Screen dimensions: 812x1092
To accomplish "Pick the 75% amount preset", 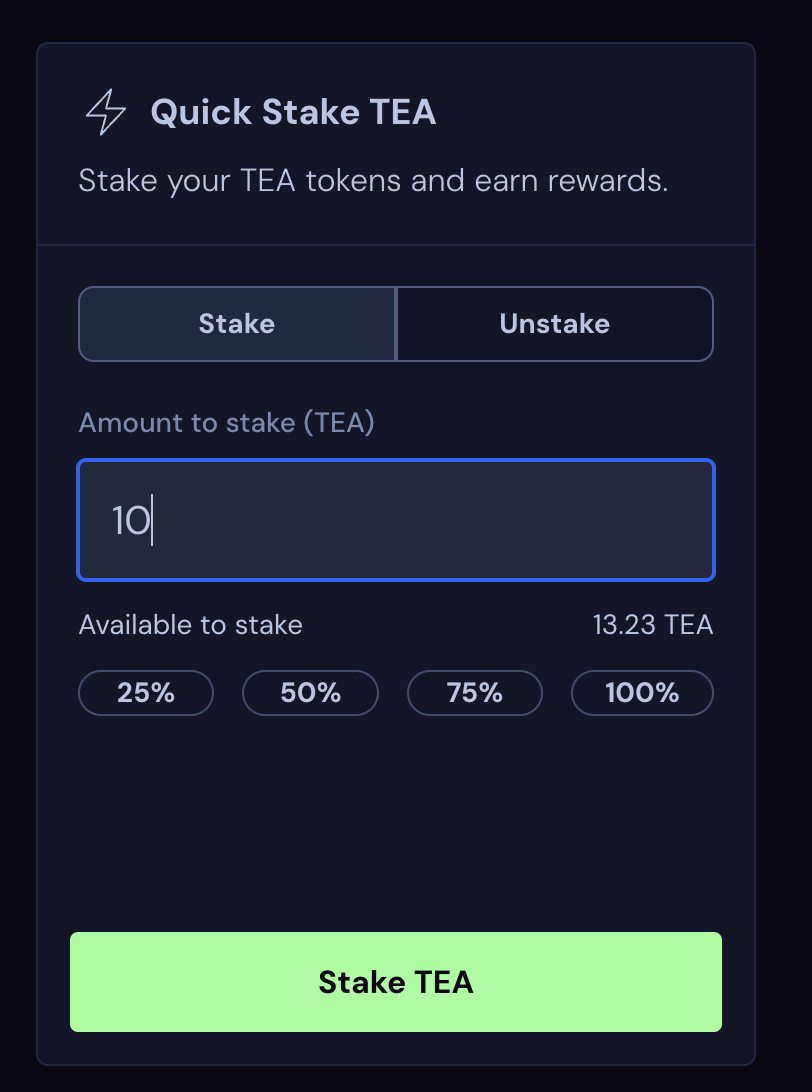I will tap(474, 693).
